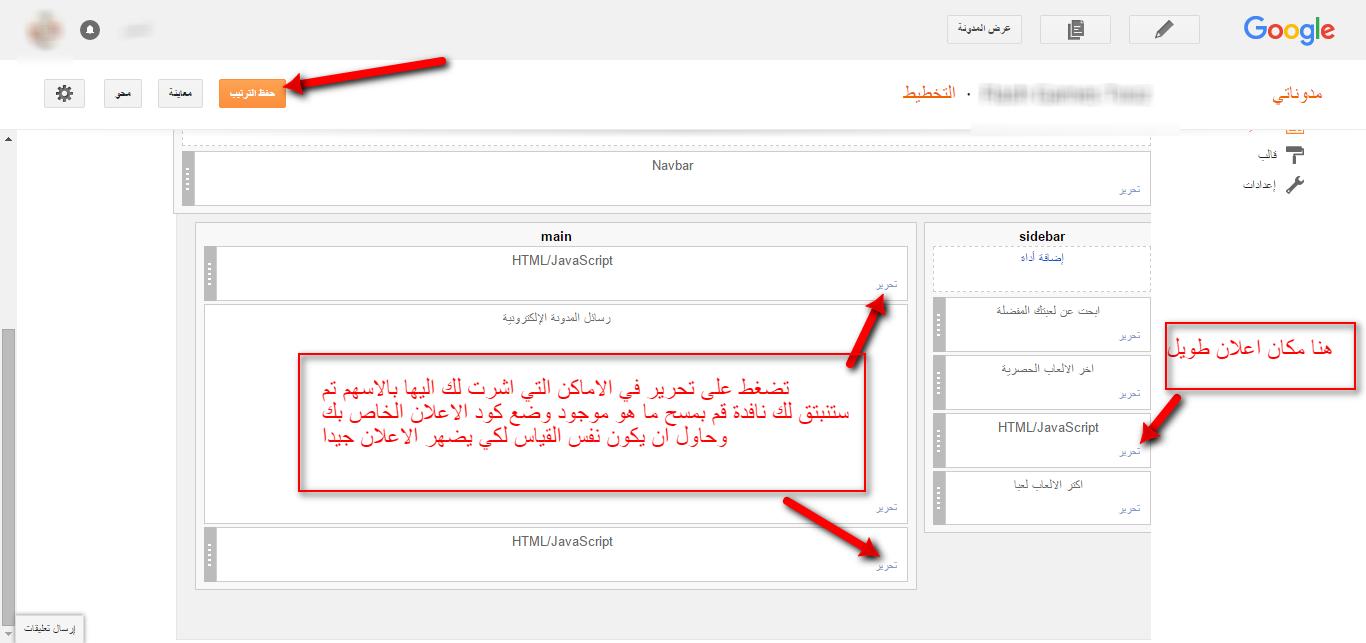The image size is (1366, 643).
Task: Click the pencil icon to create new post
Action: pos(1163,30)
